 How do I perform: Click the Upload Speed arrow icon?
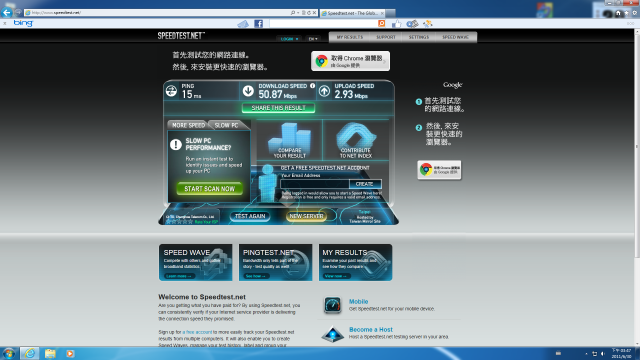pyautogui.click(x=324, y=91)
